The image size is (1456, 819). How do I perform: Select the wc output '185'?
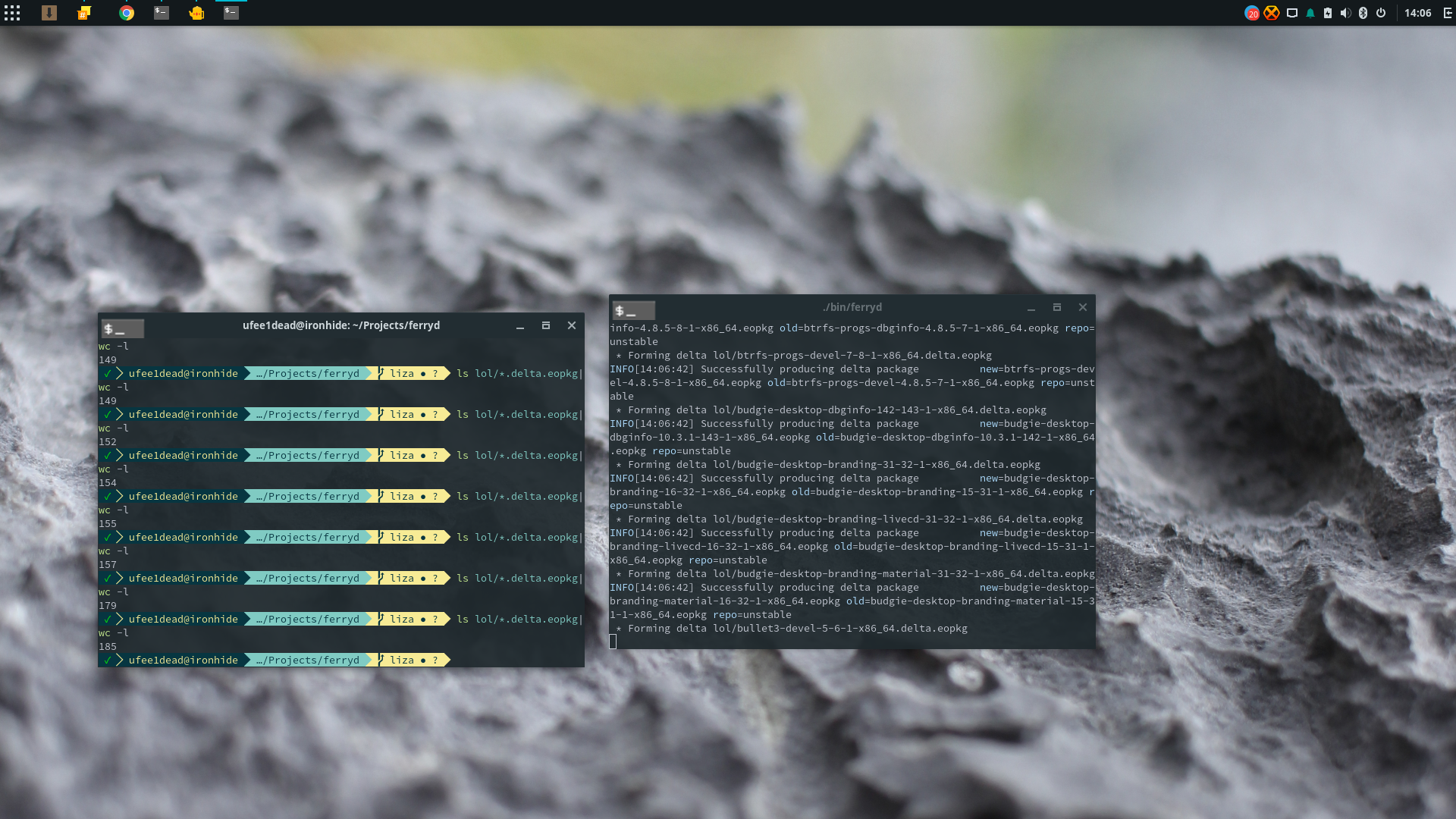coord(108,647)
